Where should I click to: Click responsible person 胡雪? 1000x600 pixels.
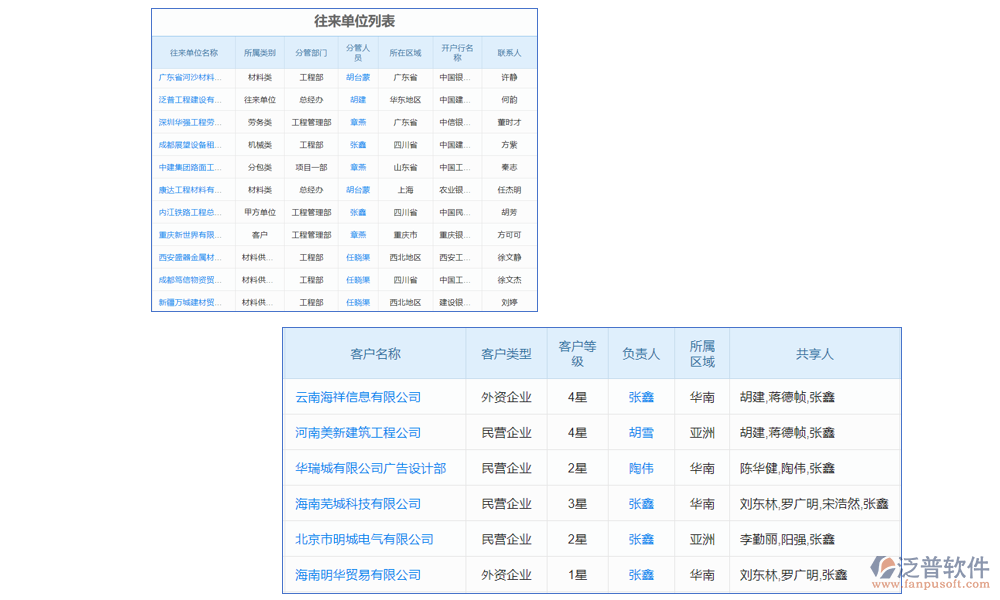[x=641, y=432]
